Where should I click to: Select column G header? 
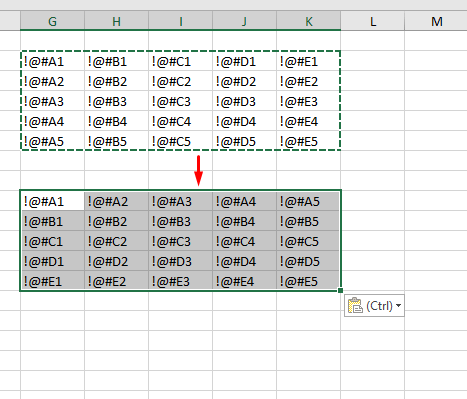click(x=52, y=21)
